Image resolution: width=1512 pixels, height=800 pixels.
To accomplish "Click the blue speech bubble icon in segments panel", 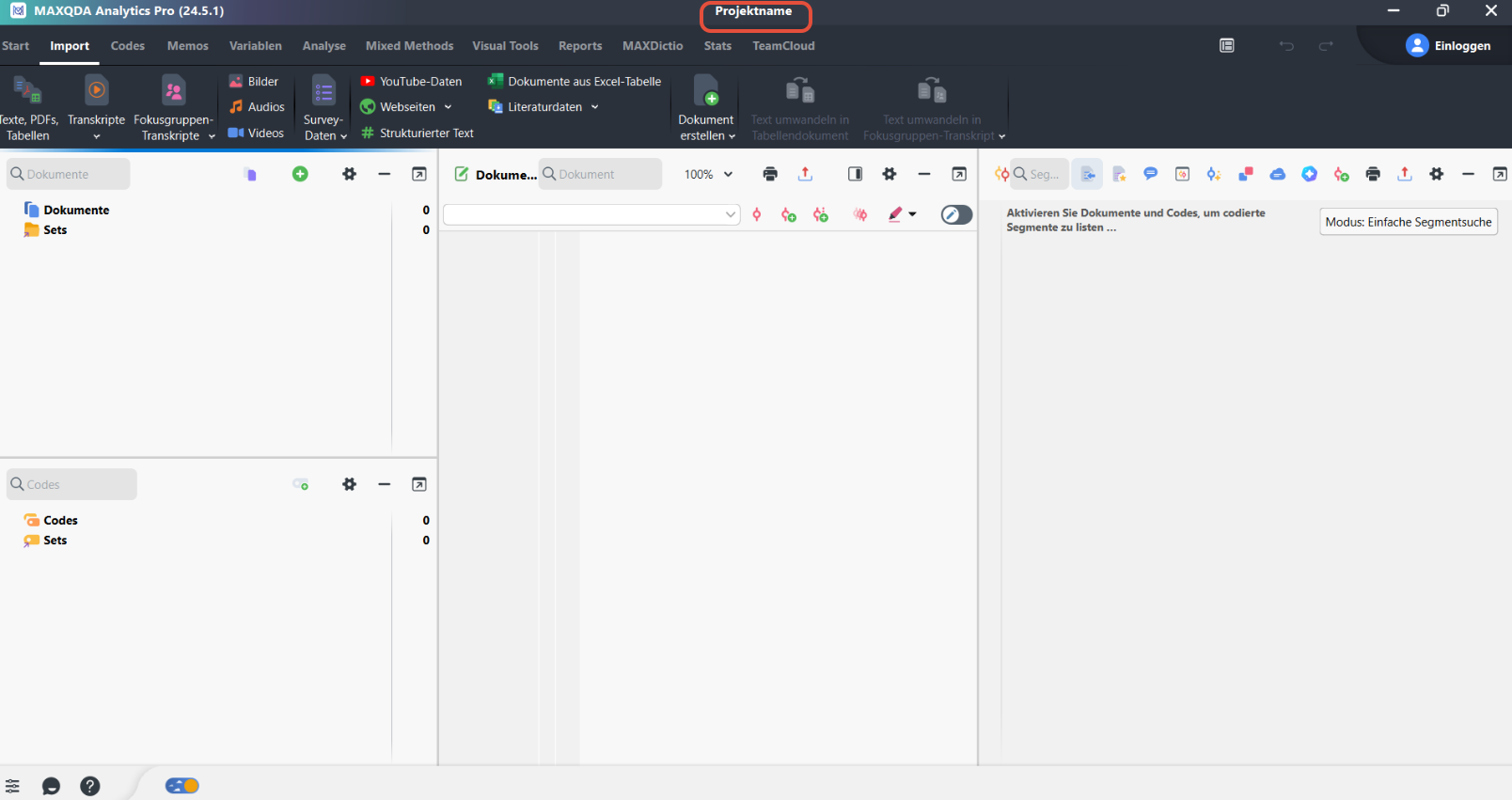I will 1150,174.
